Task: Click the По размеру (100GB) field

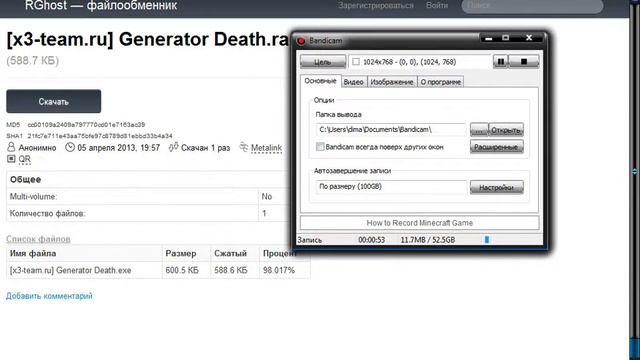Action: click(x=391, y=187)
